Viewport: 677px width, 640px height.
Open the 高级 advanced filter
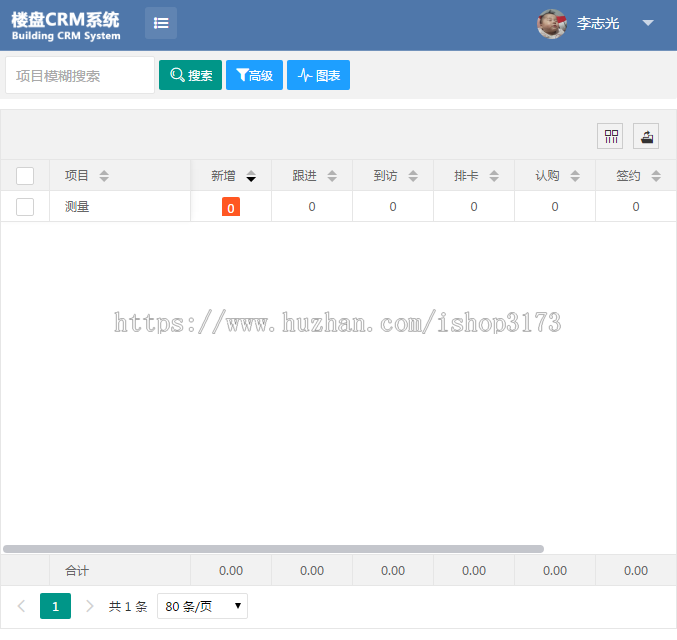tap(254, 75)
